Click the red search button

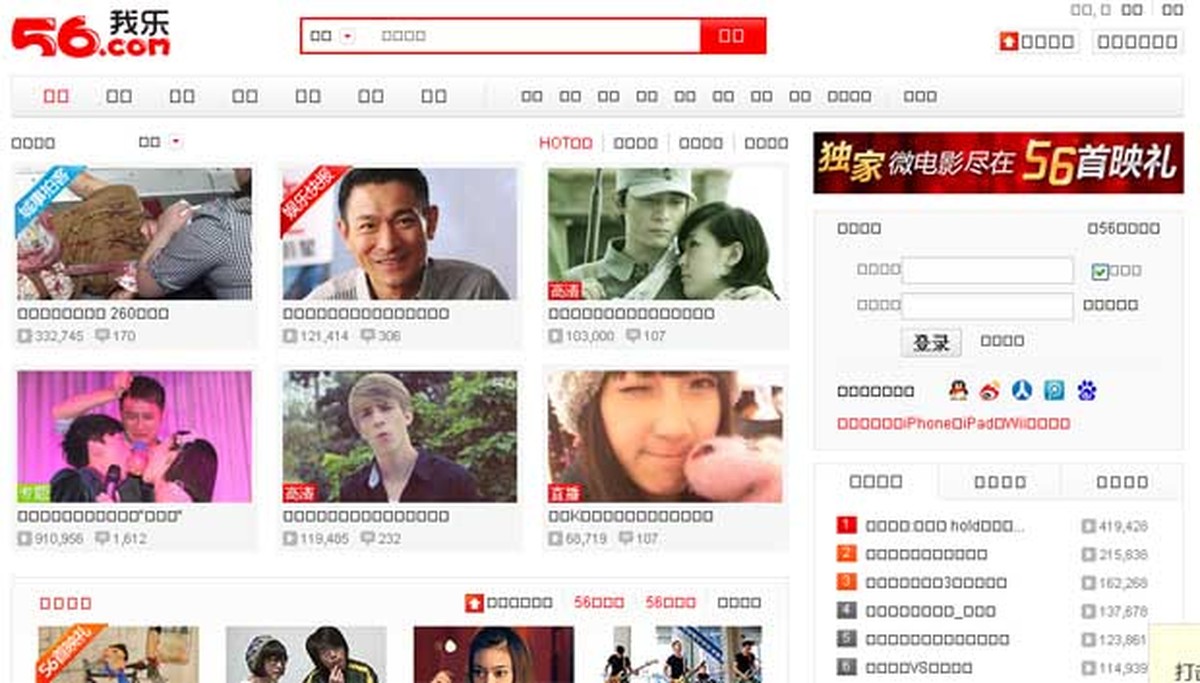click(733, 36)
